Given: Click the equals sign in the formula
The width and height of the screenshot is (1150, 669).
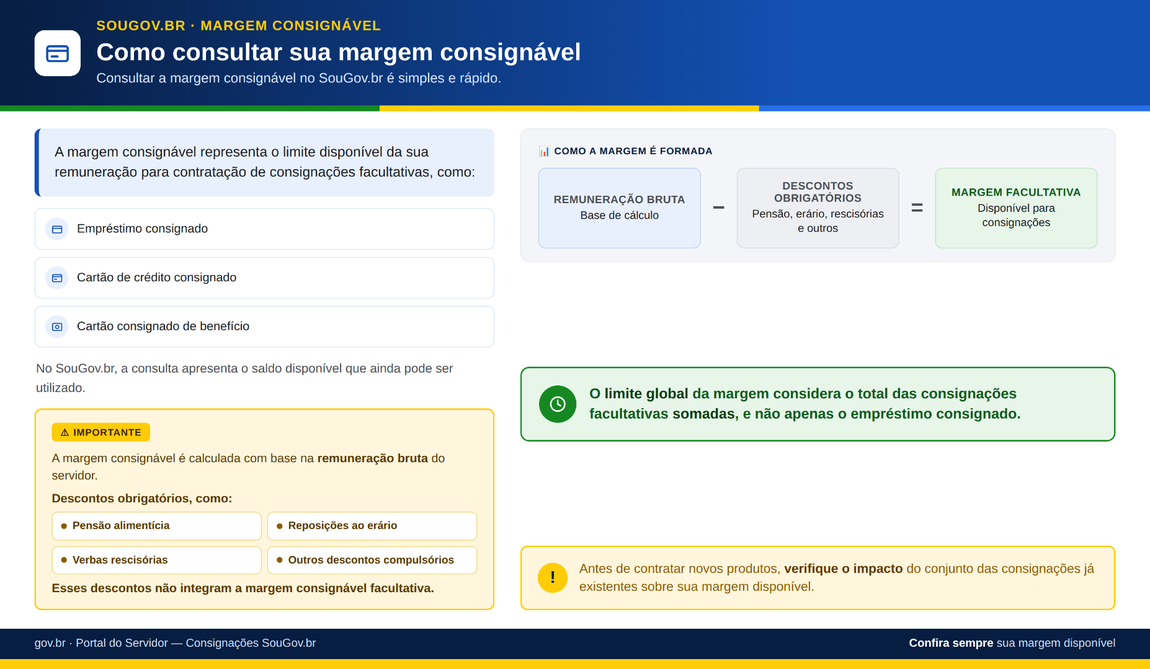Looking at the screenshot, I should 917,208.
